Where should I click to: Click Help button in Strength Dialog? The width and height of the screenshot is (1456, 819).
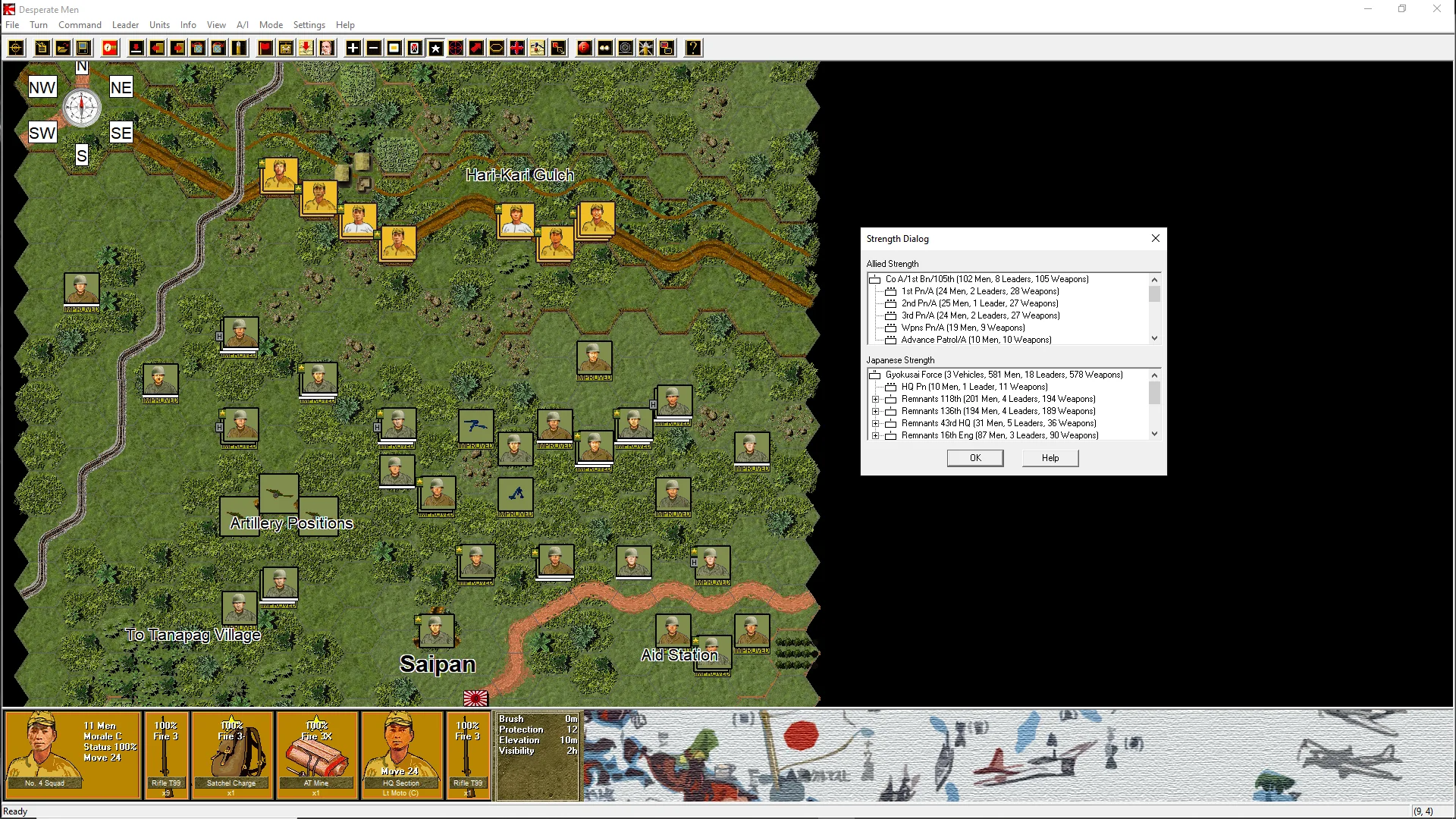(1050, 458)
